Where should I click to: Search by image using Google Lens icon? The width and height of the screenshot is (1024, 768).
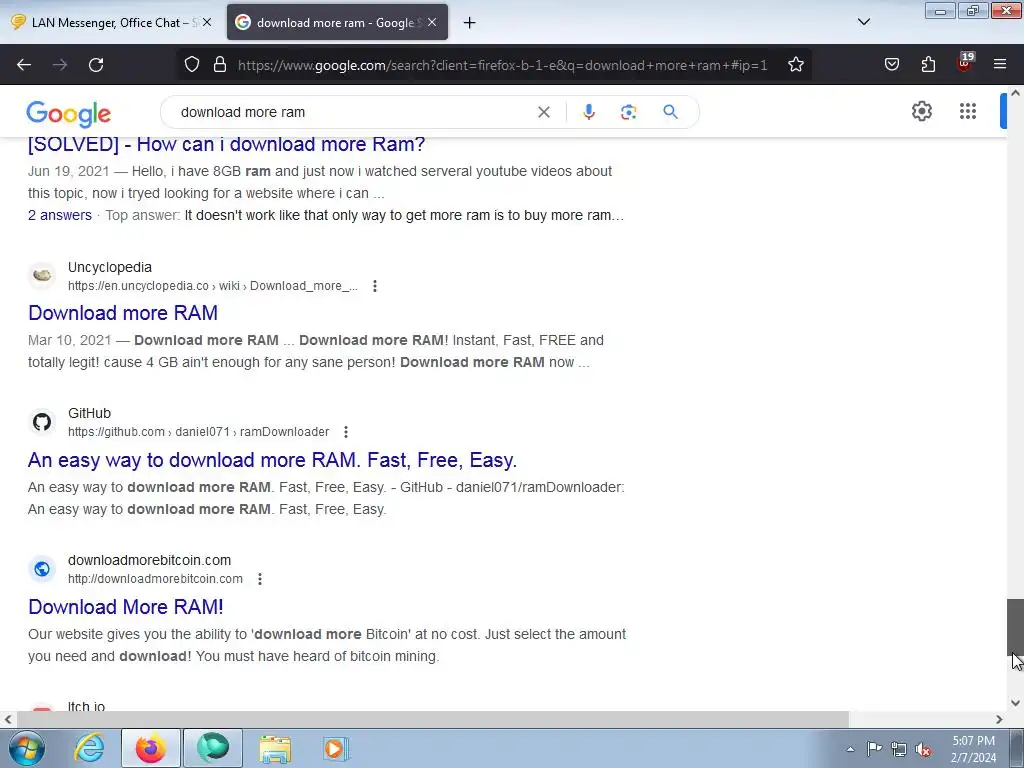(628, 112)
